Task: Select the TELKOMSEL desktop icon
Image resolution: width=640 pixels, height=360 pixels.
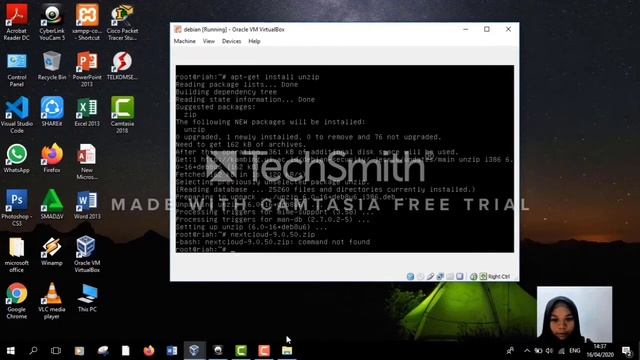Action: coord(122,65)
